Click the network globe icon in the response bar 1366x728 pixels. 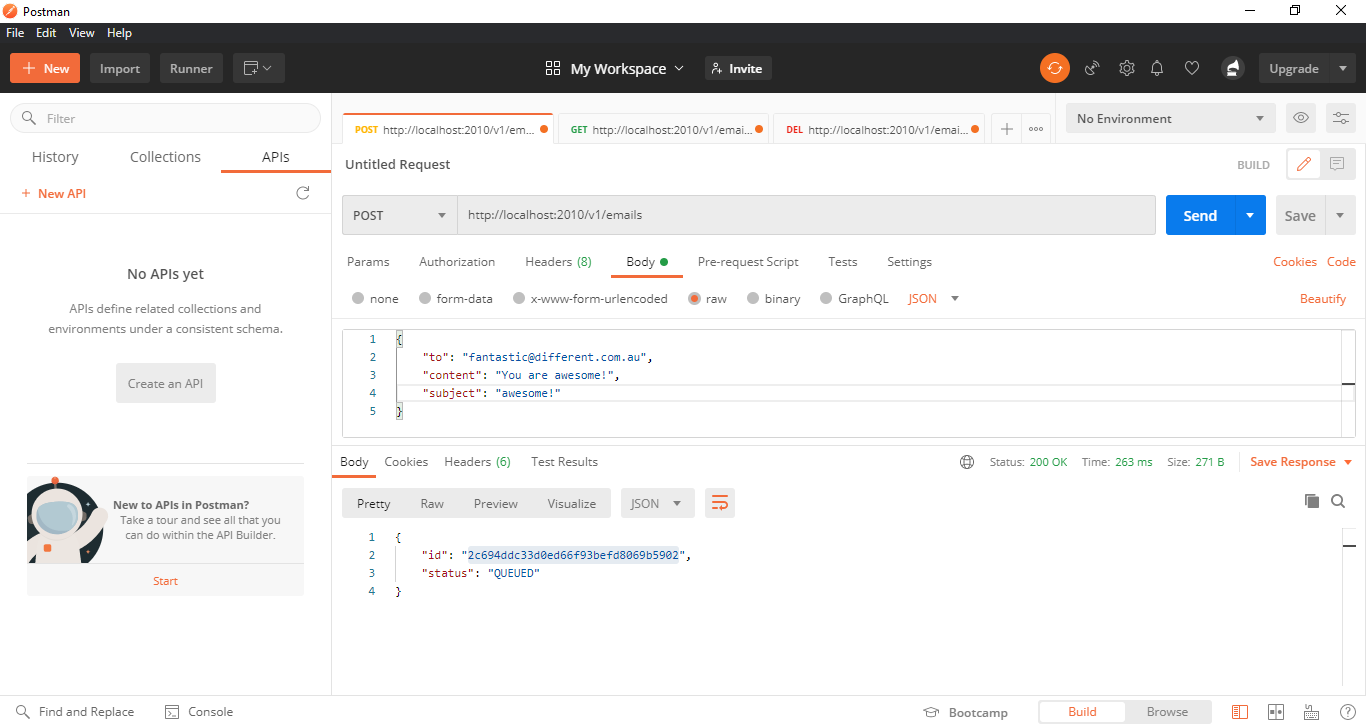[x=966, y=462]
